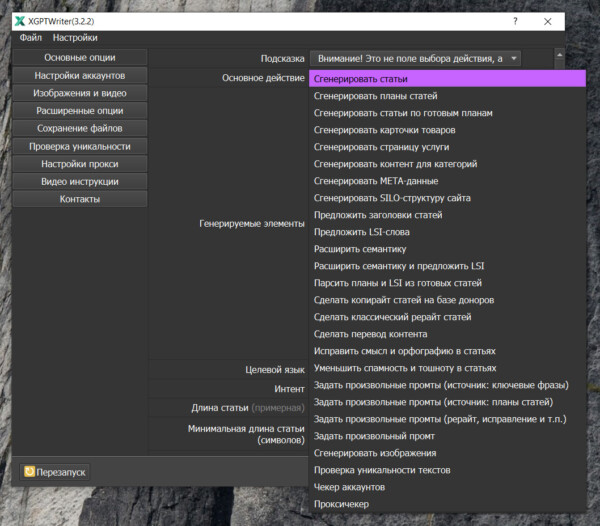Select Предложить LSI-слова

[447, 232]
